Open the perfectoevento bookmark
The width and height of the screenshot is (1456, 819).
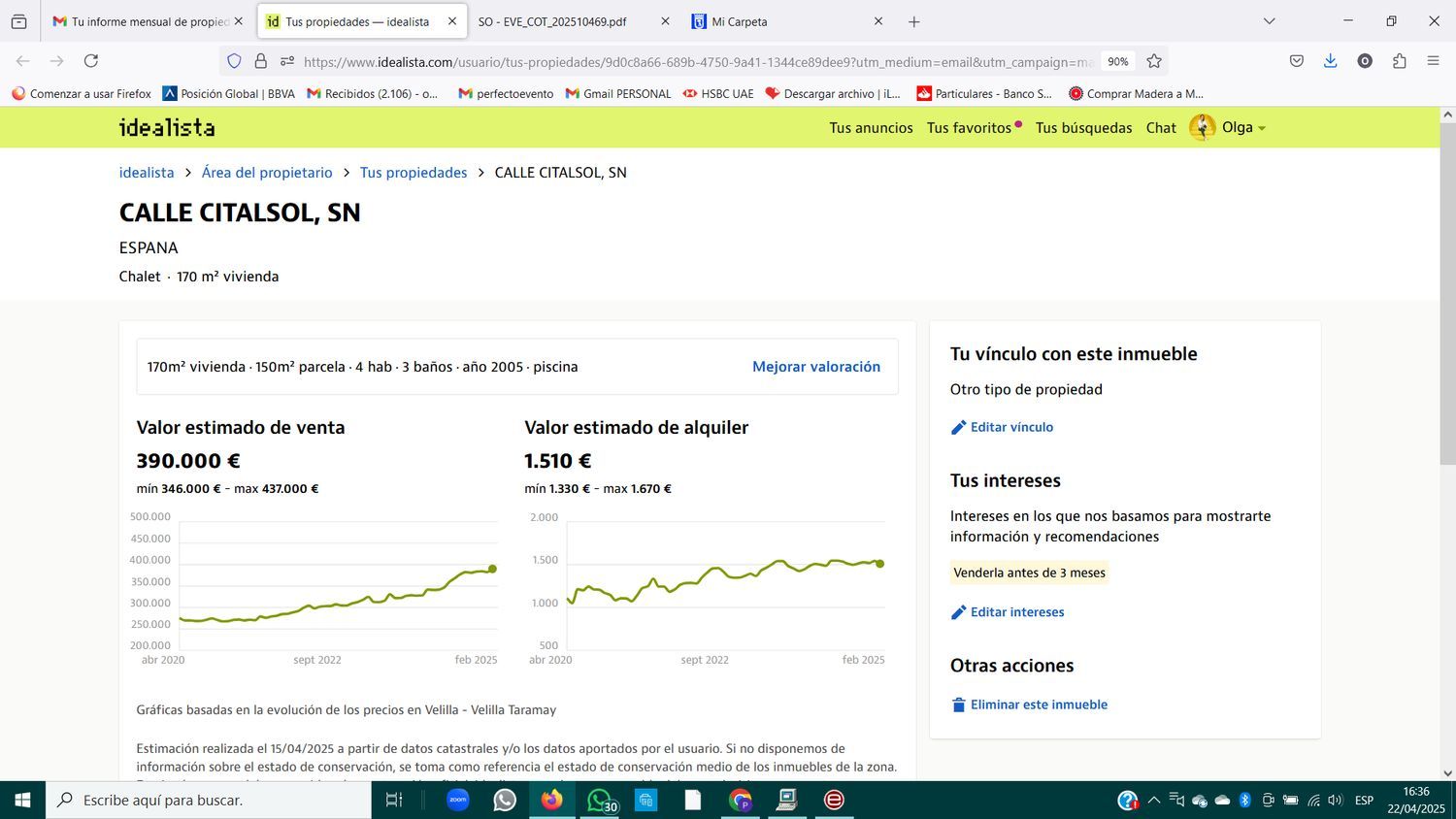506,94
